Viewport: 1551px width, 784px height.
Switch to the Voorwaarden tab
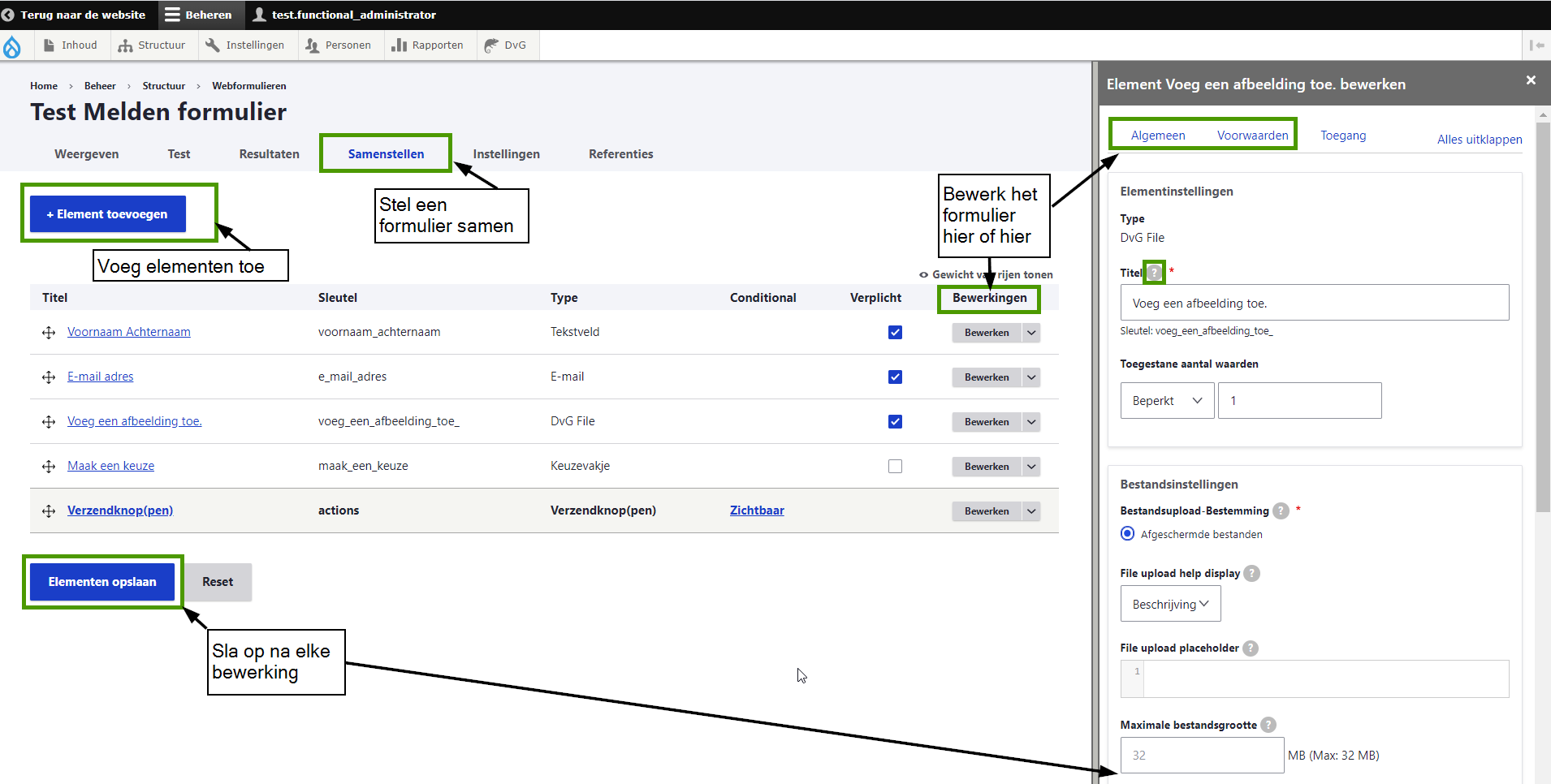(1252, 136)
